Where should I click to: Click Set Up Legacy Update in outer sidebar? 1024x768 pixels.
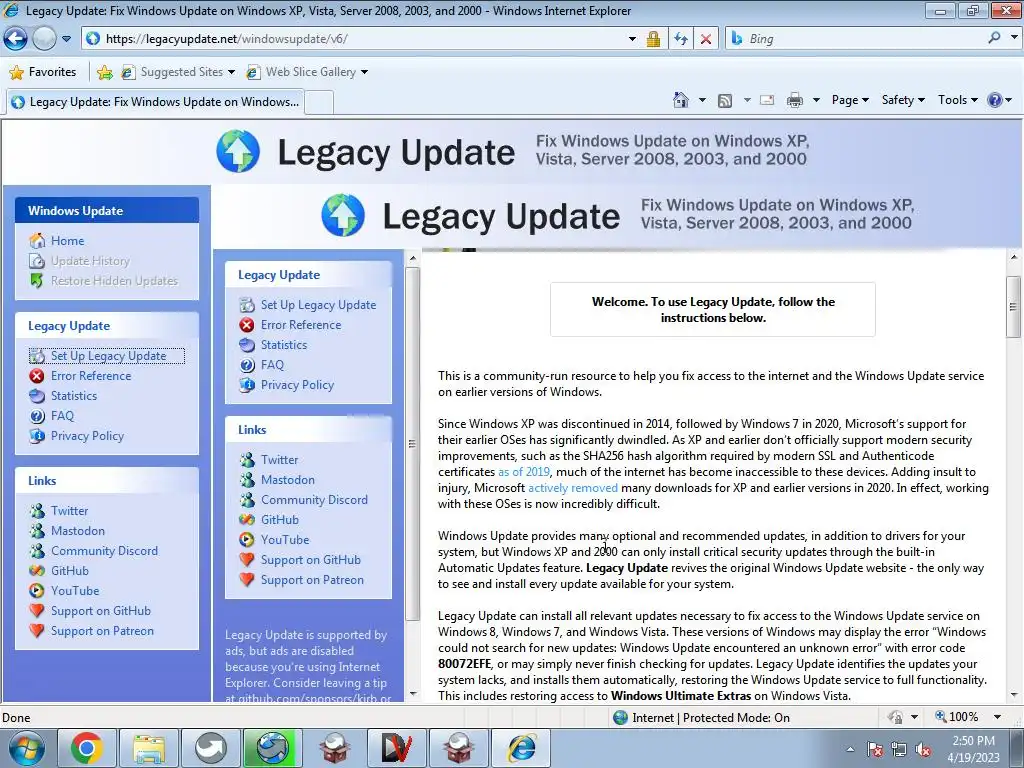106,356
